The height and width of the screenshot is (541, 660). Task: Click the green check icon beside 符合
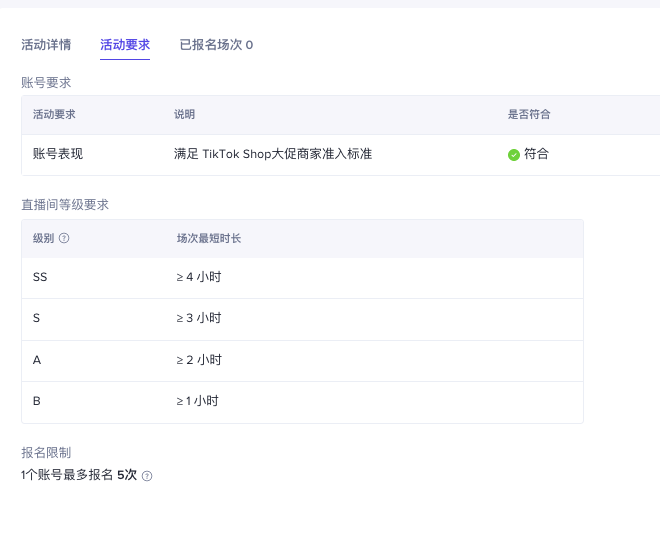click(x=514, y=155)
